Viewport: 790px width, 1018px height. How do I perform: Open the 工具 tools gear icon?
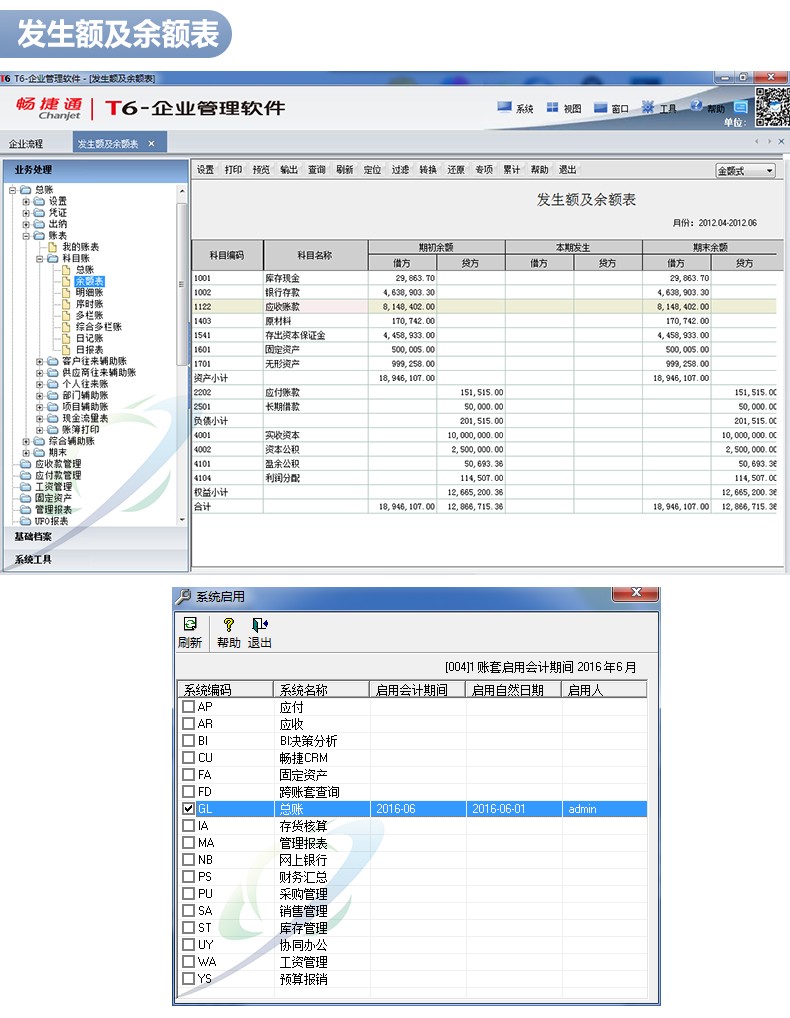point(648,106)
